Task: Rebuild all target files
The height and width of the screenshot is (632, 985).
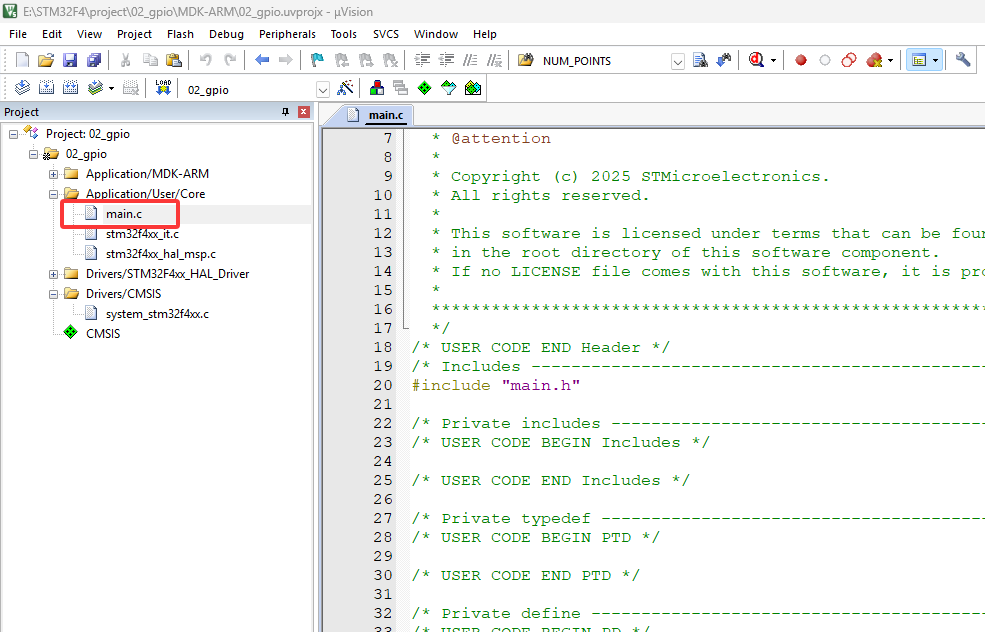Action: (70, 88)
